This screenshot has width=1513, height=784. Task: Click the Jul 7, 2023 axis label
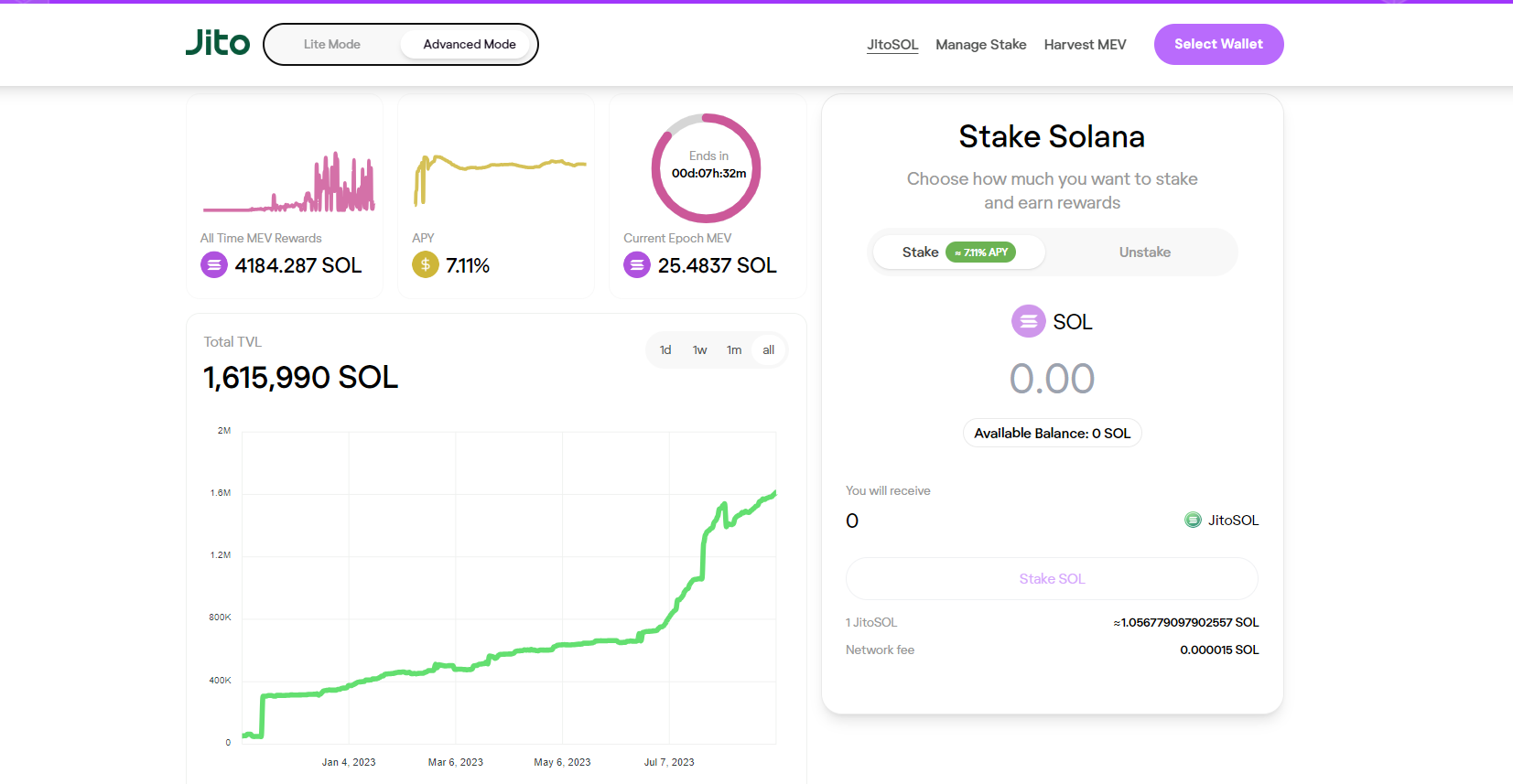click(669, 762)
